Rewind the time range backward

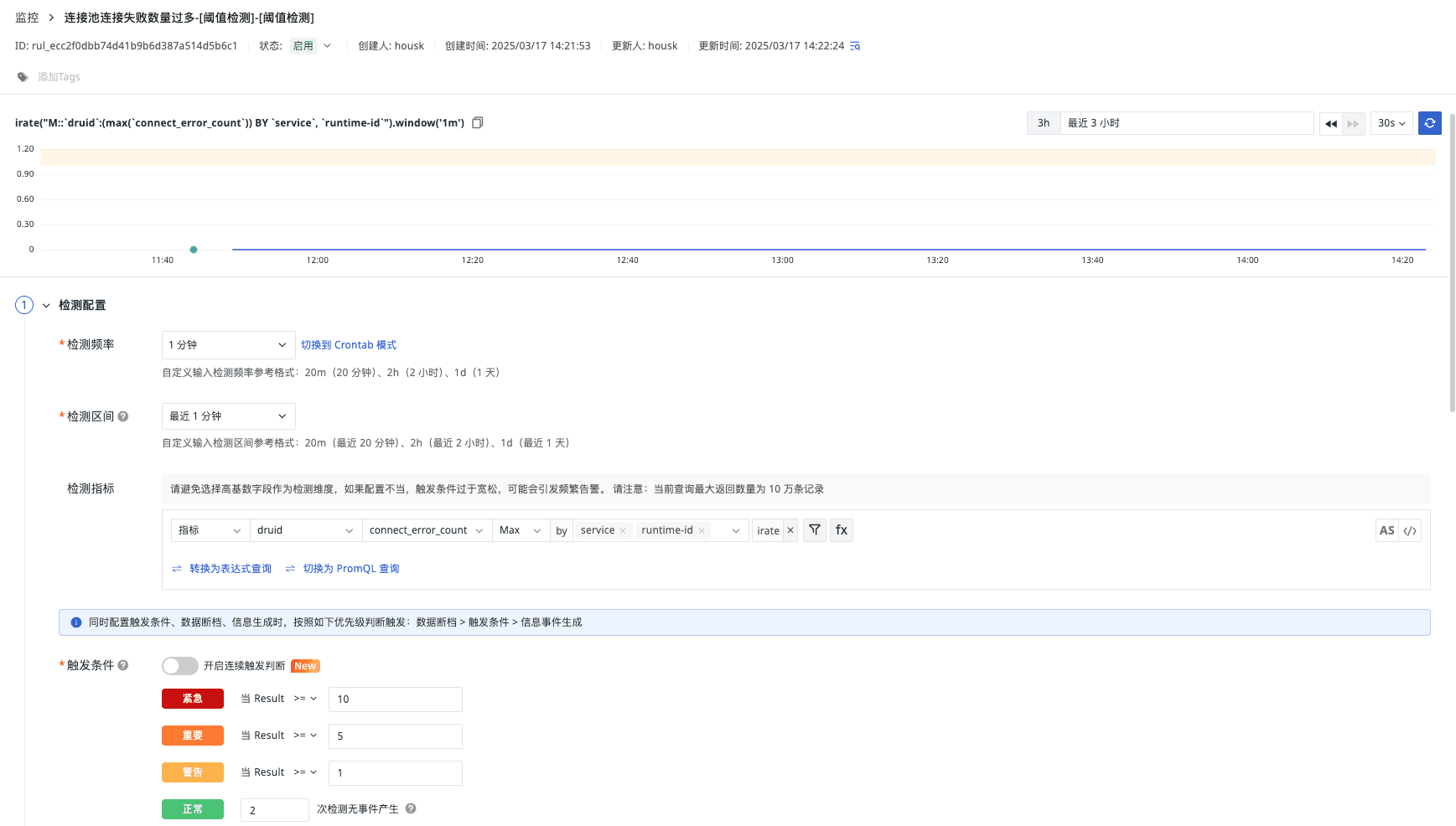(x=1330, y=123)
